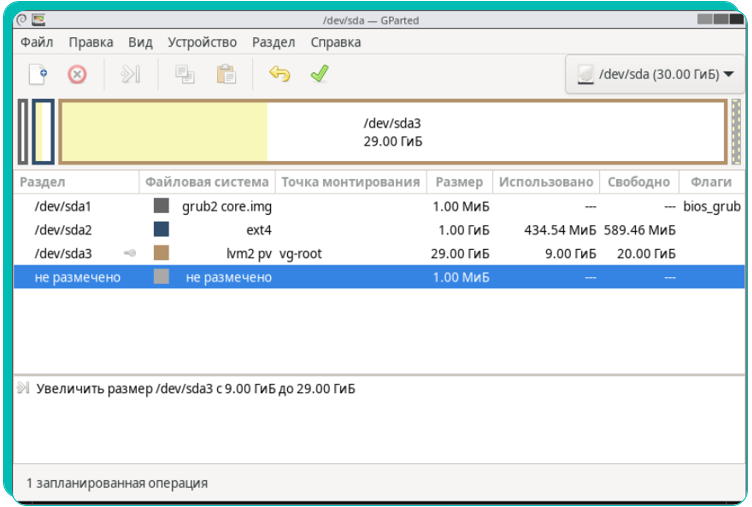The width and height of the screenshot is (752, 507).
Task: Click the Размер column header
Action: click(x=459, y=182)
